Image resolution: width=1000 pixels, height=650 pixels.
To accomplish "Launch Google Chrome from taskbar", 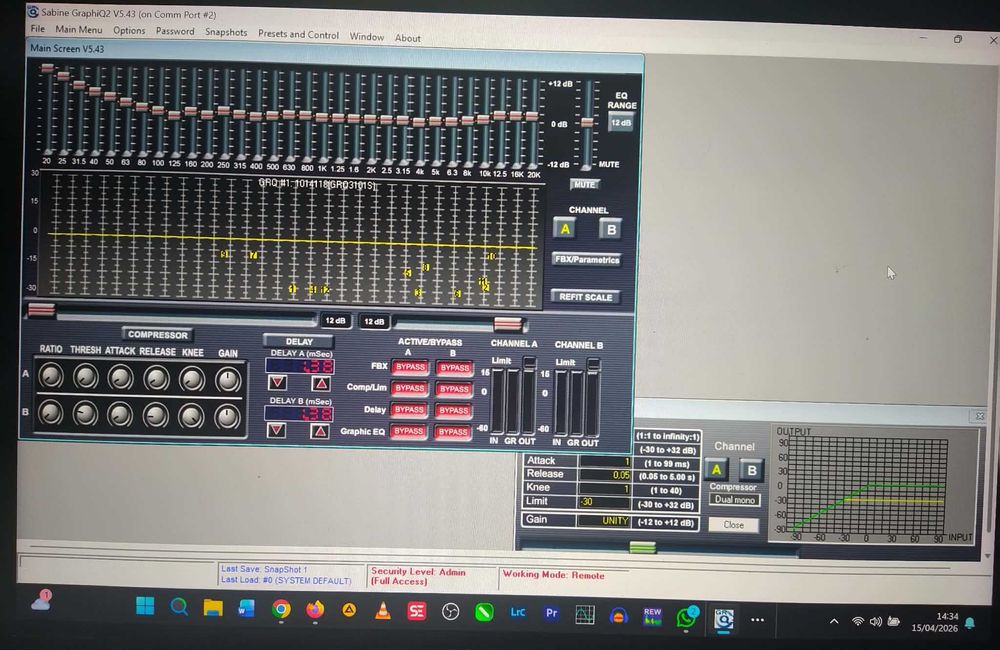I will point(281,610).
